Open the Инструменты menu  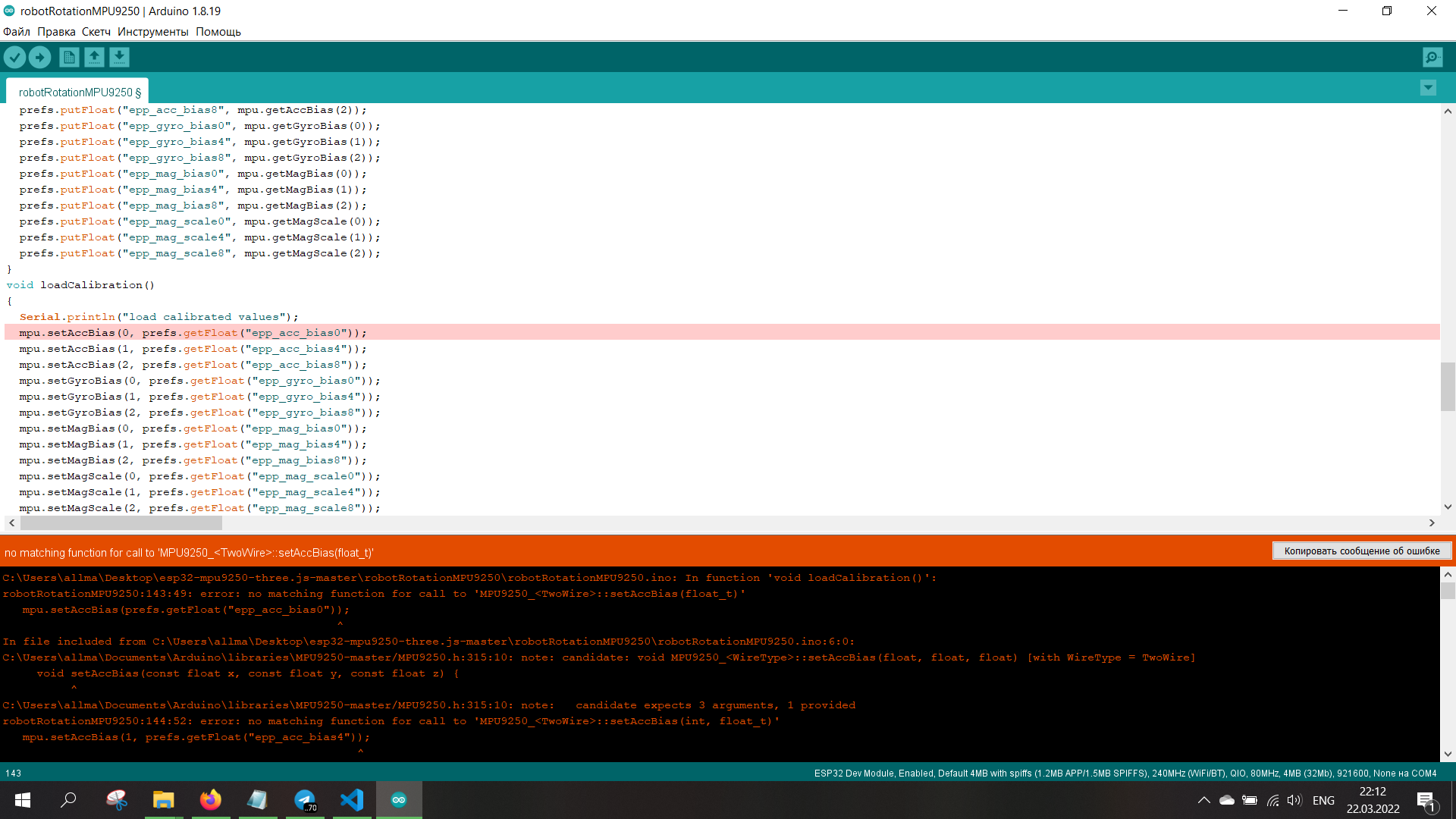[152, 32]
